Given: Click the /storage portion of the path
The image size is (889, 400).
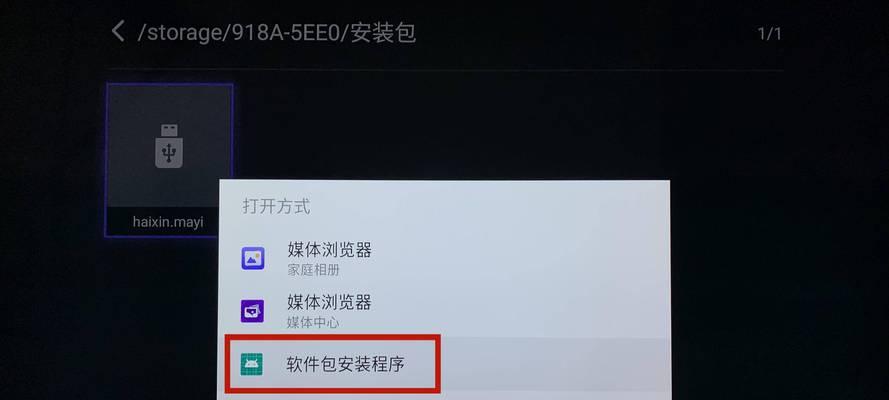Looking at the screenshot, I should [181, 33].
